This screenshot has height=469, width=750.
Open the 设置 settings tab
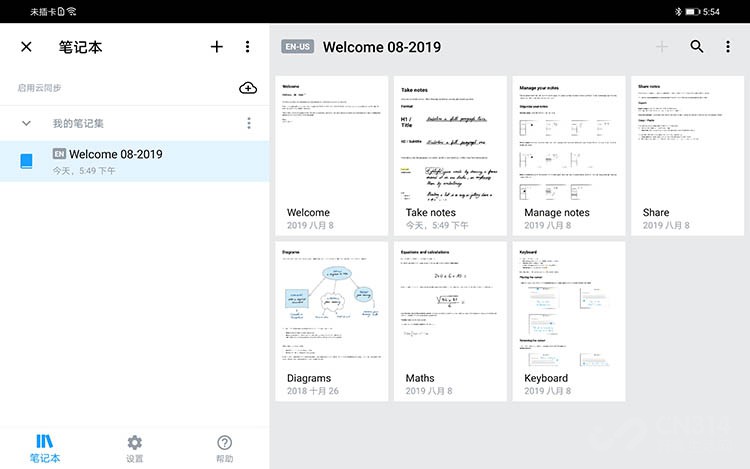pyautogui.click(x=134, y=448)
